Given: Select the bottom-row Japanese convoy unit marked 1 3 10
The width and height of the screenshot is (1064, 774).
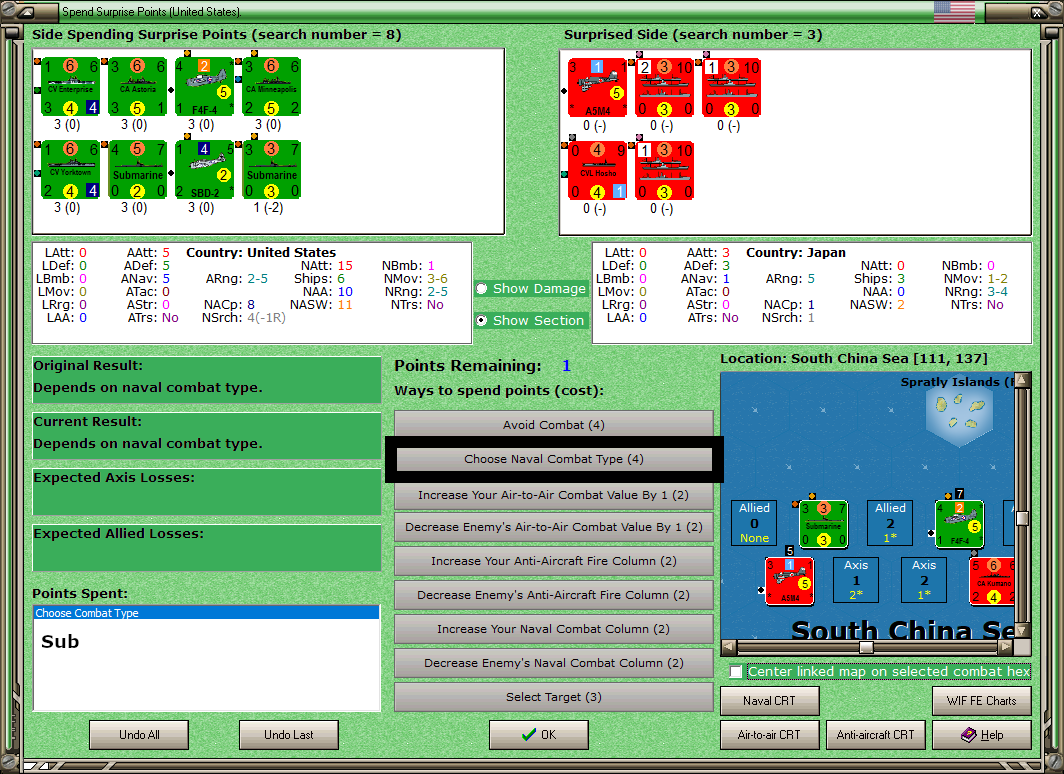Looking at the screenshot, I should coord(664,171).
